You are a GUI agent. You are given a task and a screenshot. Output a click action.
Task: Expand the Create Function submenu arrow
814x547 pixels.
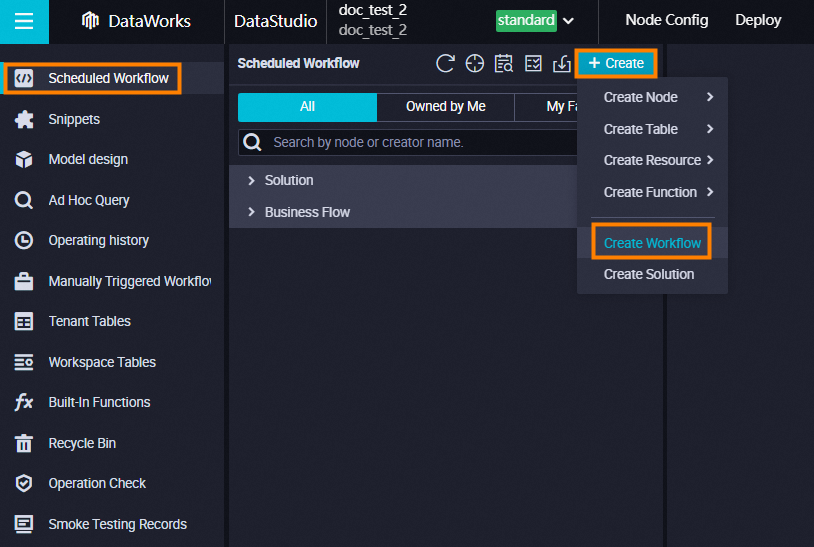[710, 192]
